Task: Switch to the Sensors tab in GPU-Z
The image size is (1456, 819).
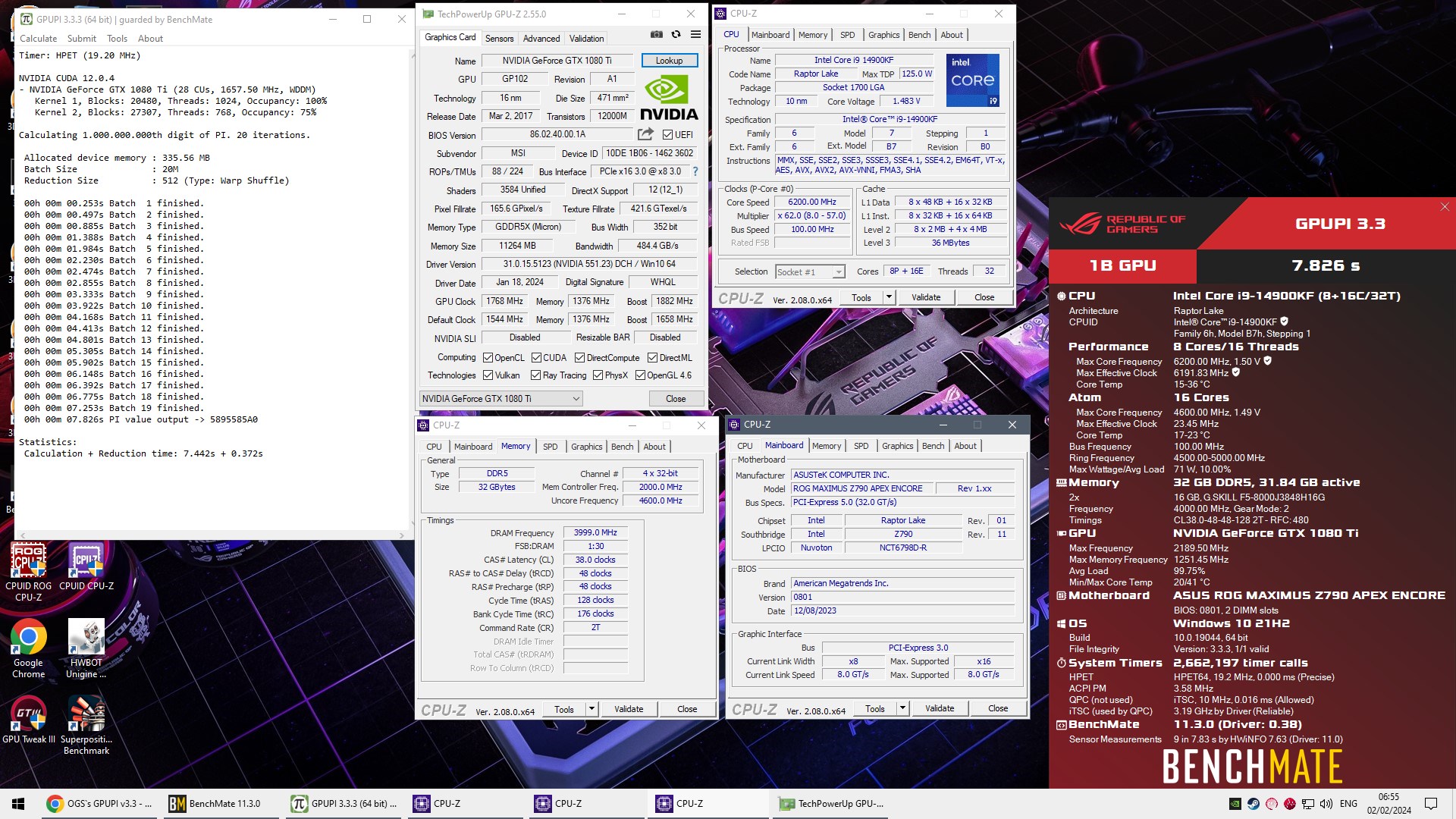Action: (499, 39)
